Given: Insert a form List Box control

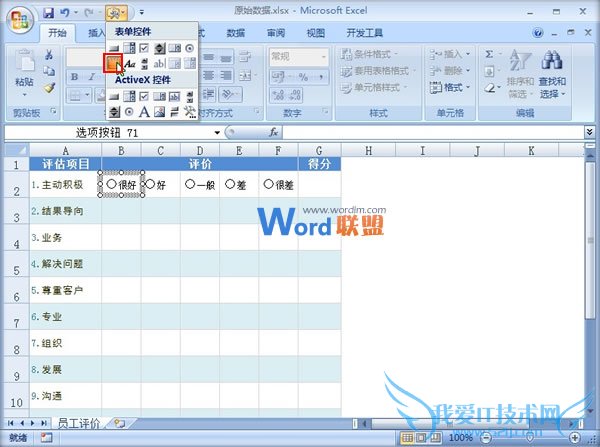Looking at the screenshot, I should coord(174,48).
